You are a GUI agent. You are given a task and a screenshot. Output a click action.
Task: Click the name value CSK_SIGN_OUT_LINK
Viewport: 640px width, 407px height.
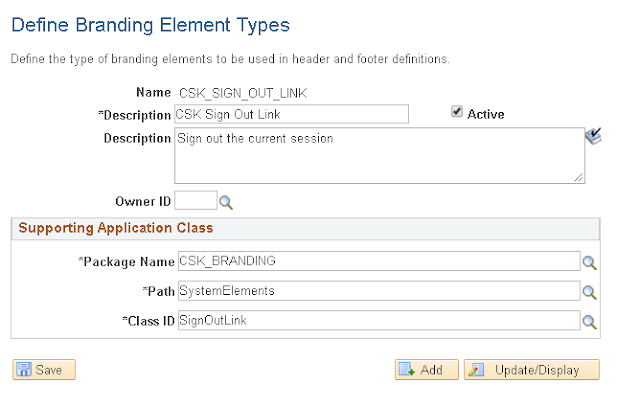[x=242, y=93]
